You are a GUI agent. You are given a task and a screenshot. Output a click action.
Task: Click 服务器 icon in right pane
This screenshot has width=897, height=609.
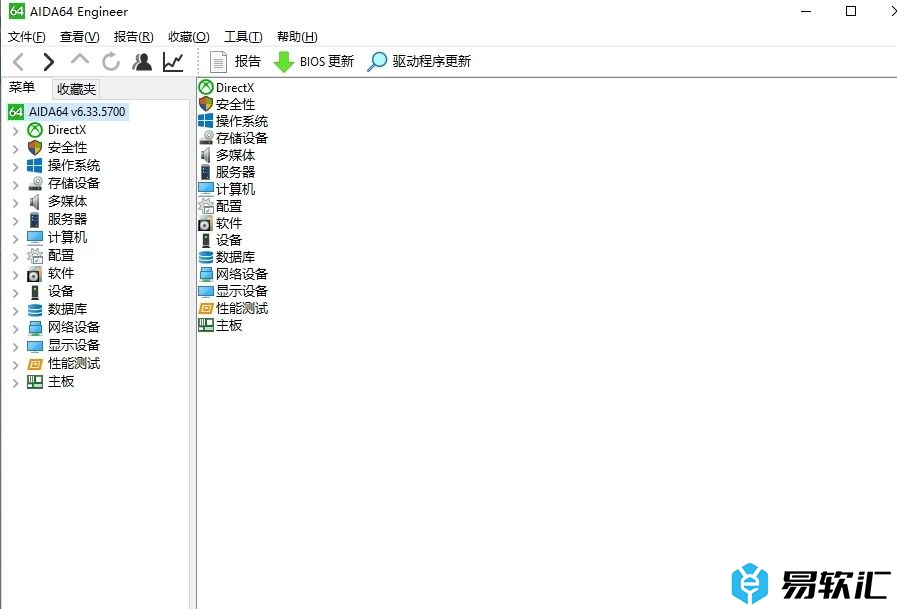[206, 172]
